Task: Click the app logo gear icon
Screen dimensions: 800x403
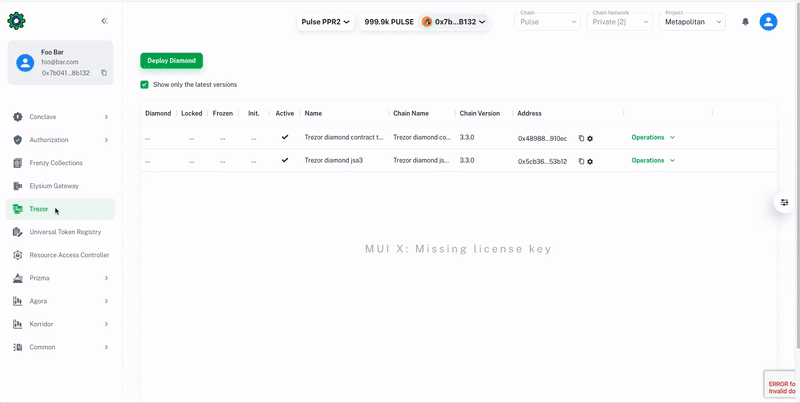Action: [x=17, y=21]
